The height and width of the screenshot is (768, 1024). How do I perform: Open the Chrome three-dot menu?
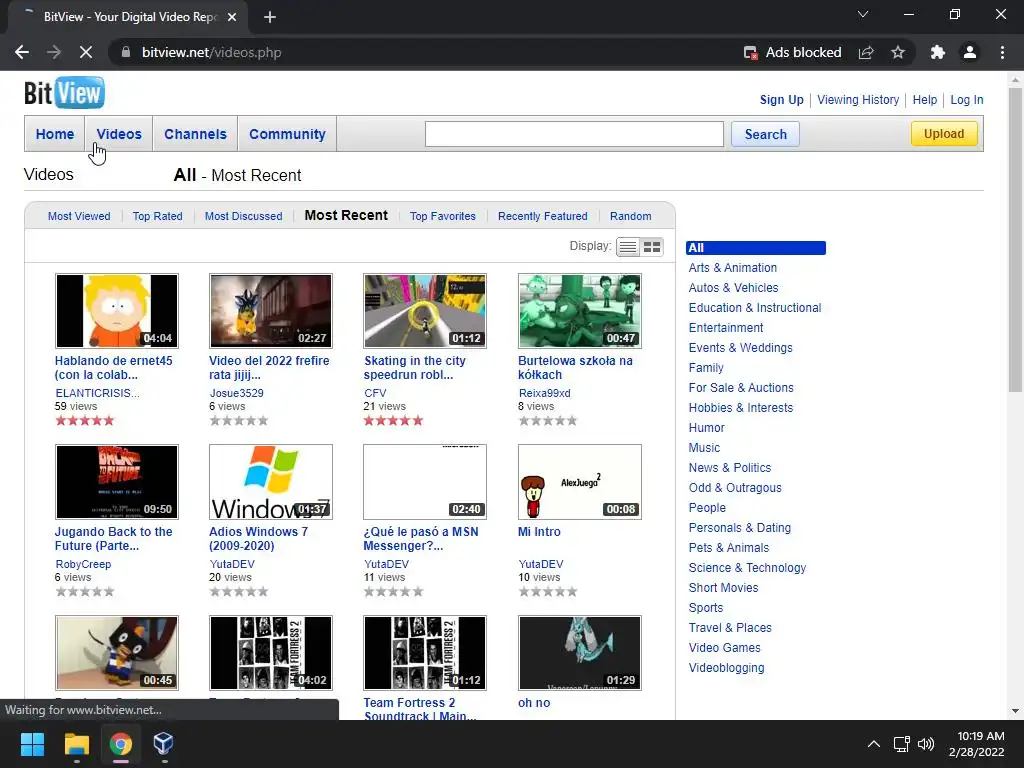(1002, 52)
